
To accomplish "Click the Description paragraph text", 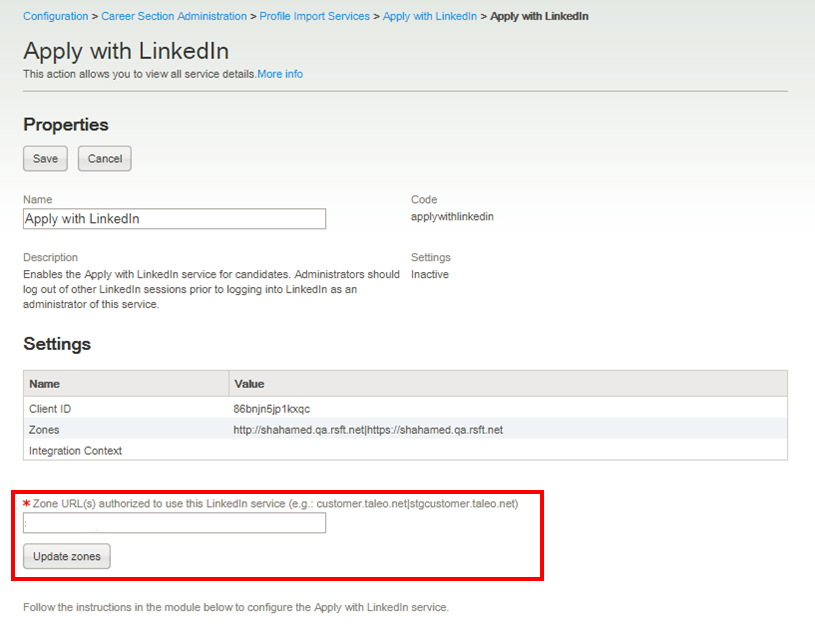I will pos(211,289).
